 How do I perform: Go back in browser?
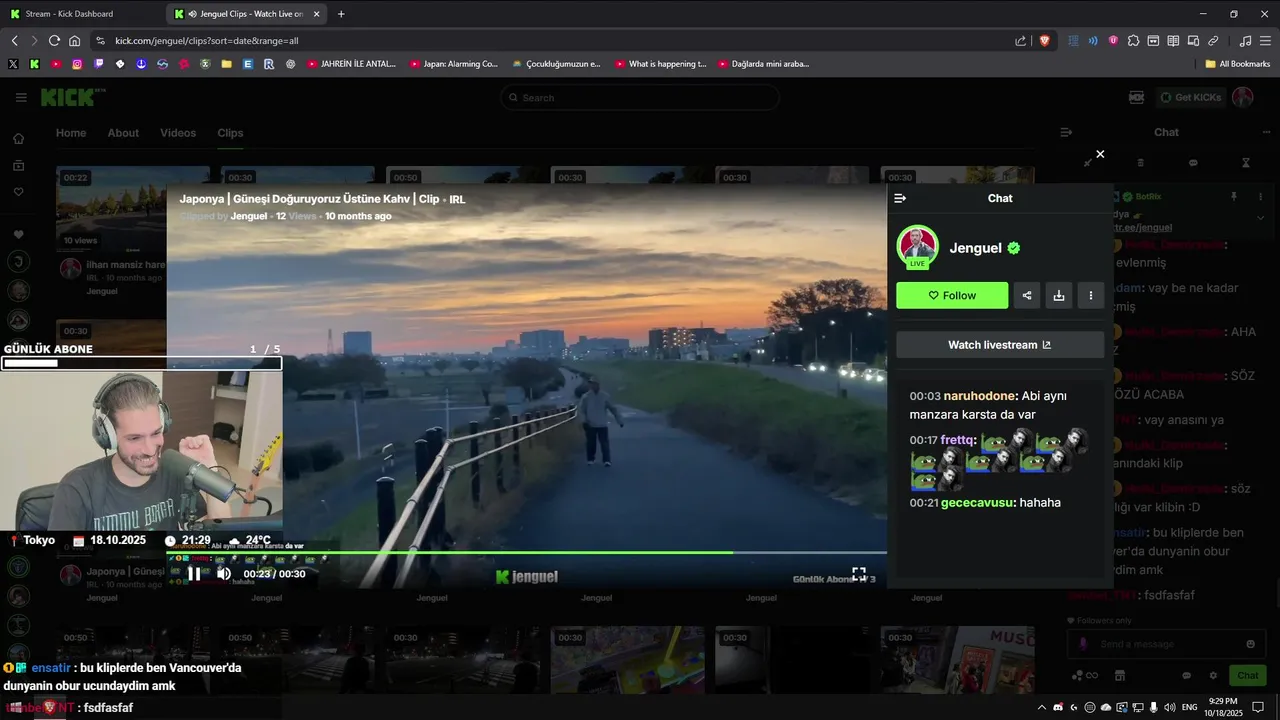14,41
